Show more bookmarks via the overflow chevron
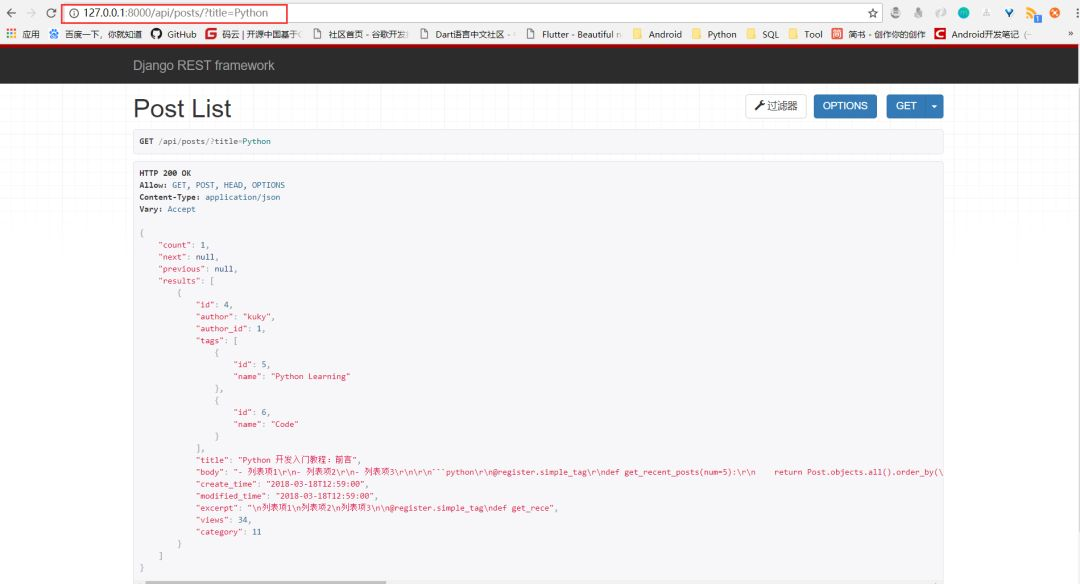 [x=1070, y=34]
